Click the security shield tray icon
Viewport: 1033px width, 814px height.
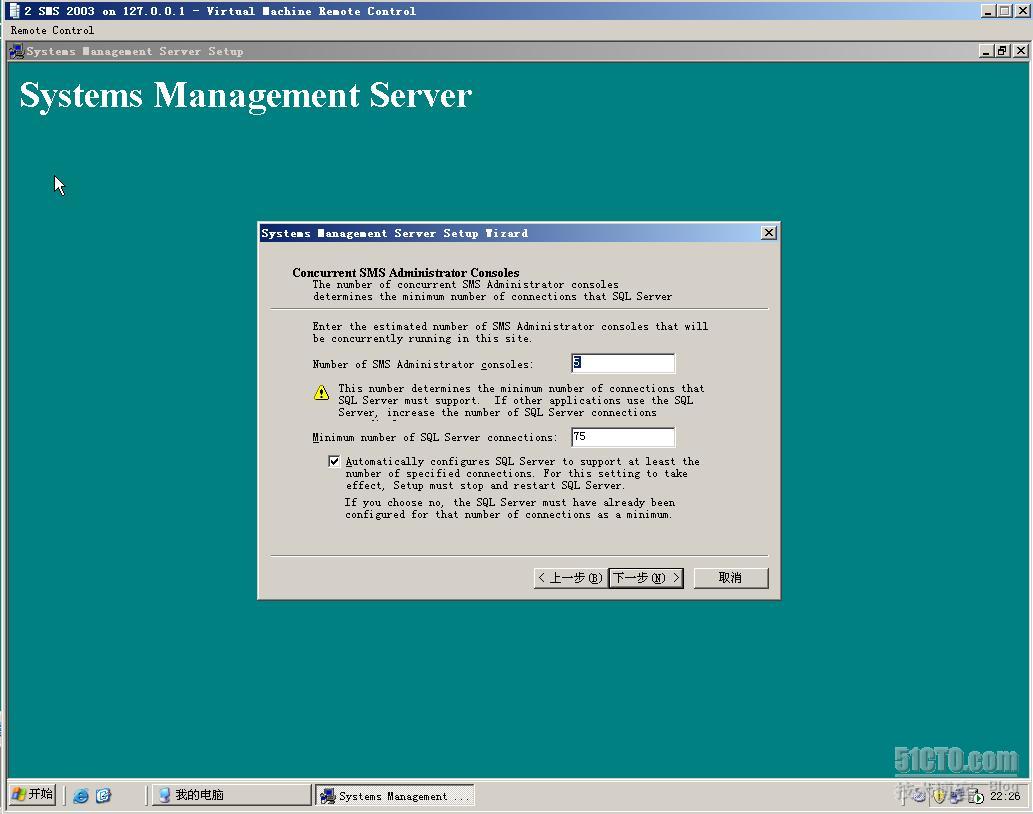click(939, 796)
